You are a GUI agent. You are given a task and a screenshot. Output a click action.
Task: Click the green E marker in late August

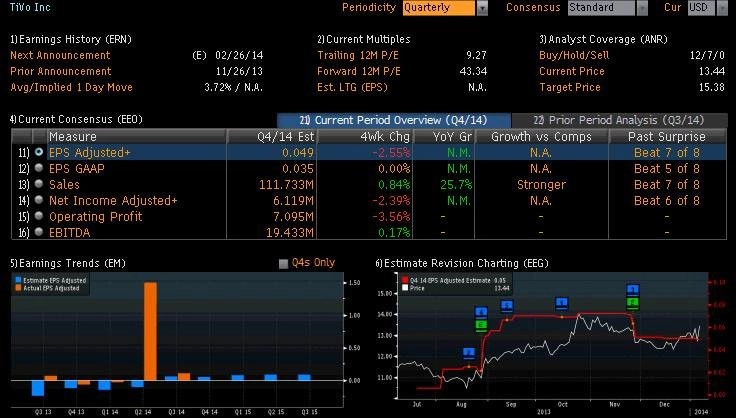[481, 326]
